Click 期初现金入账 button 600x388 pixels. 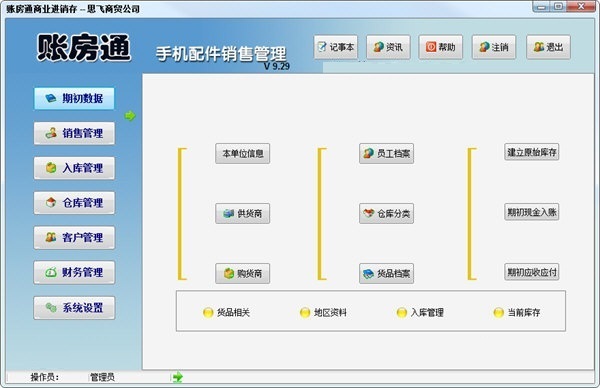pyautogui.click(x=532, y=212)
